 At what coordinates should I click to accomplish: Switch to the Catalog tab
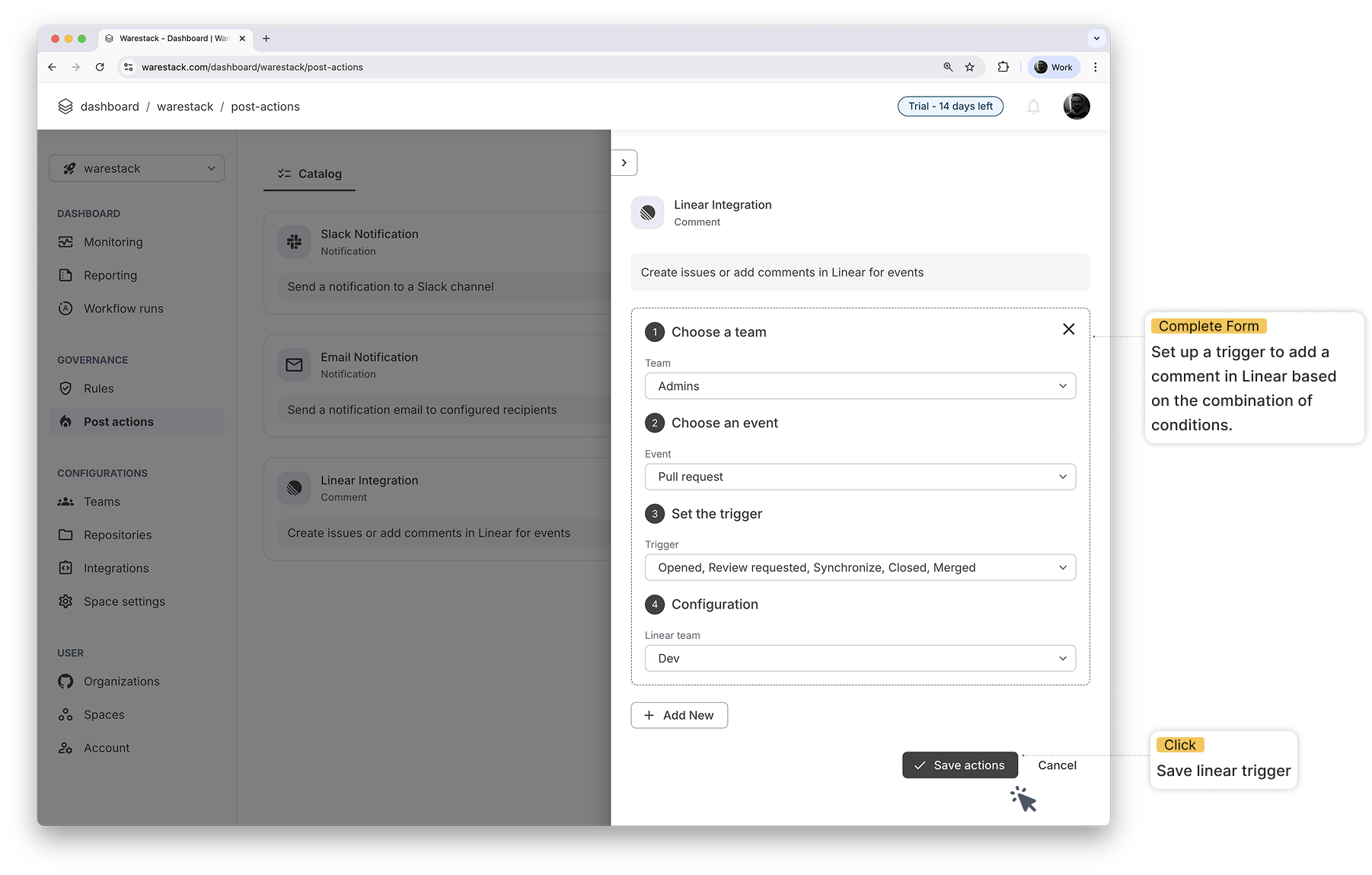(310, 174)
